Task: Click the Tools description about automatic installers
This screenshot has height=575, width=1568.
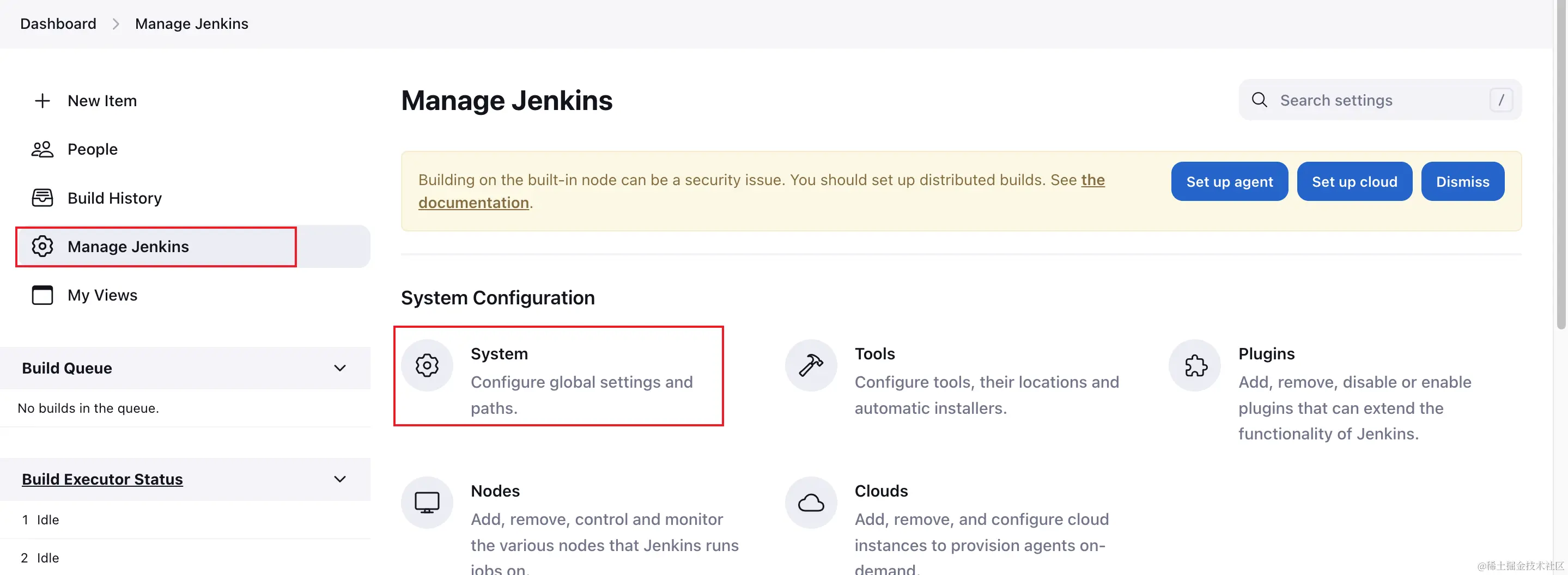Action: (987, 395)
